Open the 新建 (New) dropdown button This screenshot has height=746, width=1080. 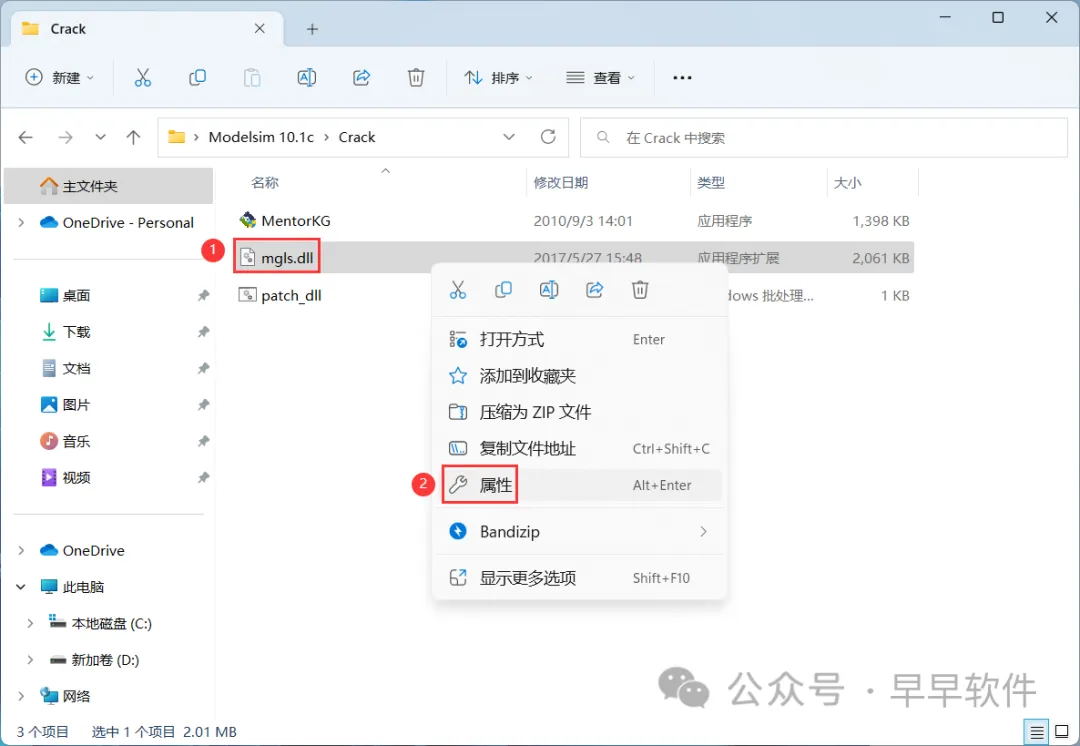pyautogui.click(x=60, y=78)
